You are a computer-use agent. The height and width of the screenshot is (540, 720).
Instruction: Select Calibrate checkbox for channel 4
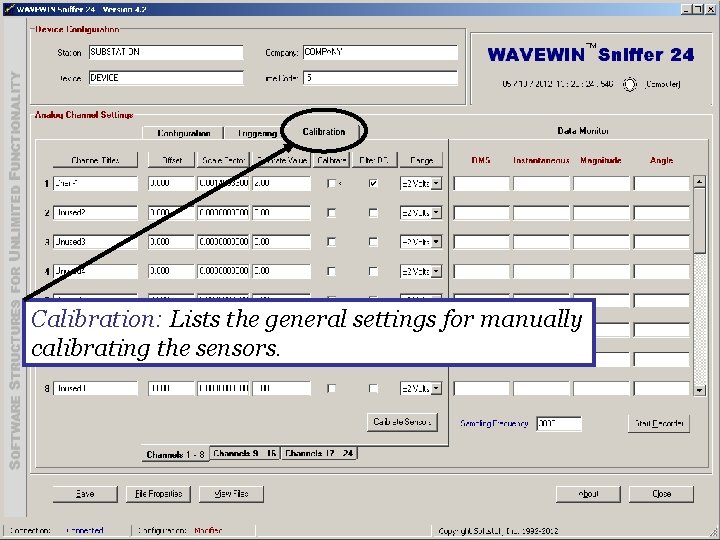331,271
